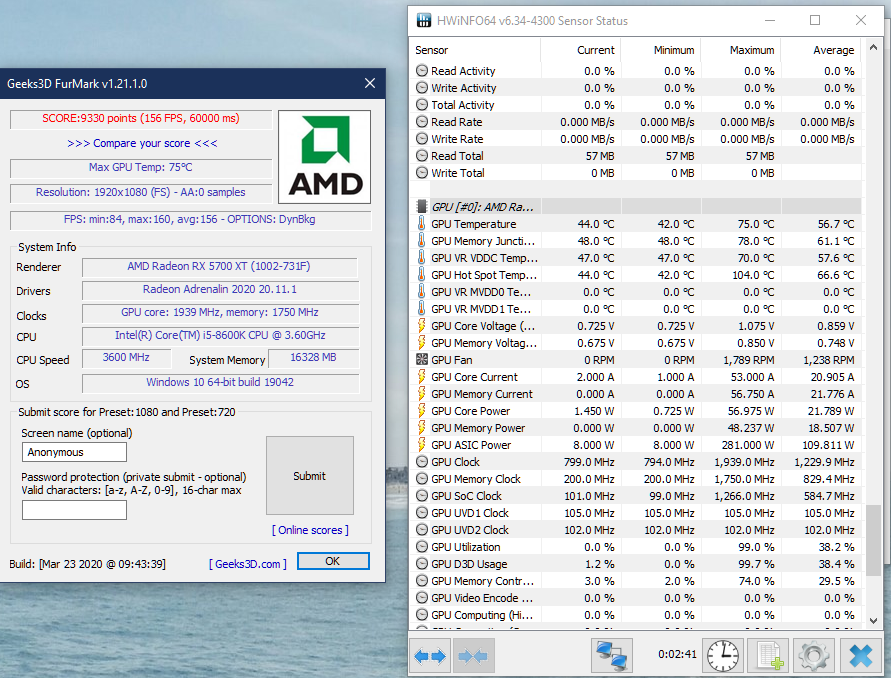Open the network remote monitoring icon in HWiNFO
The image size is (891, 678).
point(612,655)
